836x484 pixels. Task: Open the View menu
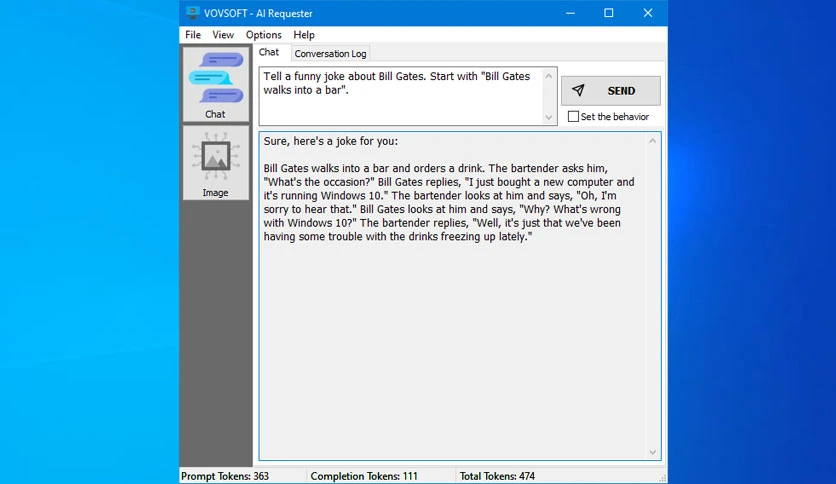(223, 35)
